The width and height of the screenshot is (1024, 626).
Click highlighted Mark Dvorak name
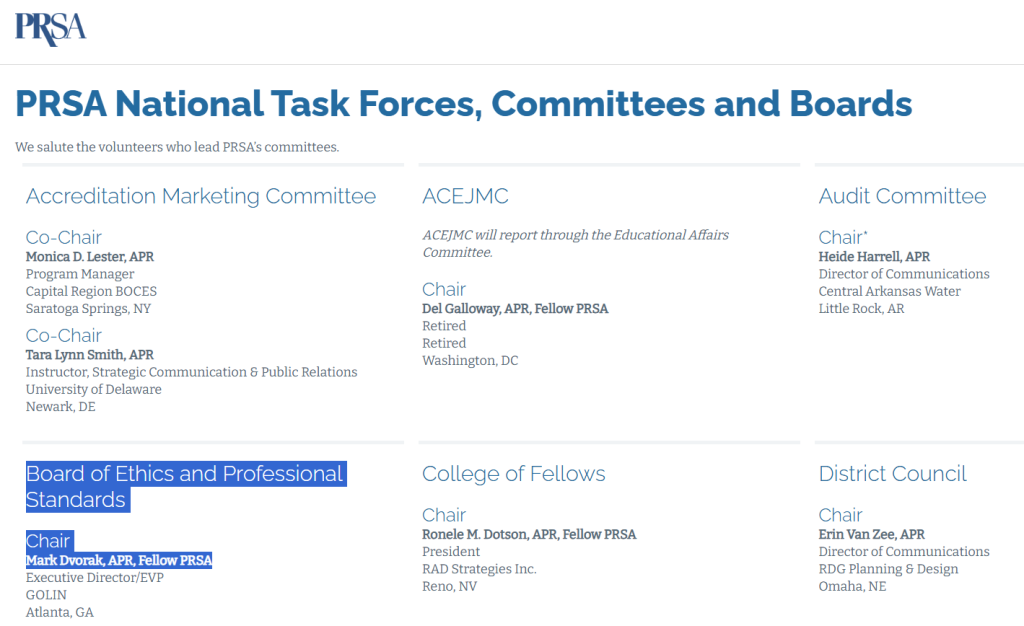coord(119,561)
